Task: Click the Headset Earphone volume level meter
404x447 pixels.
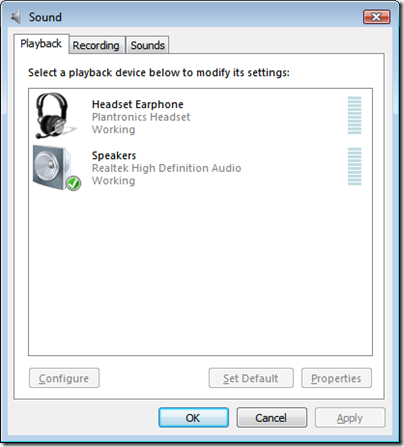Action: click(x=354, y=115)
